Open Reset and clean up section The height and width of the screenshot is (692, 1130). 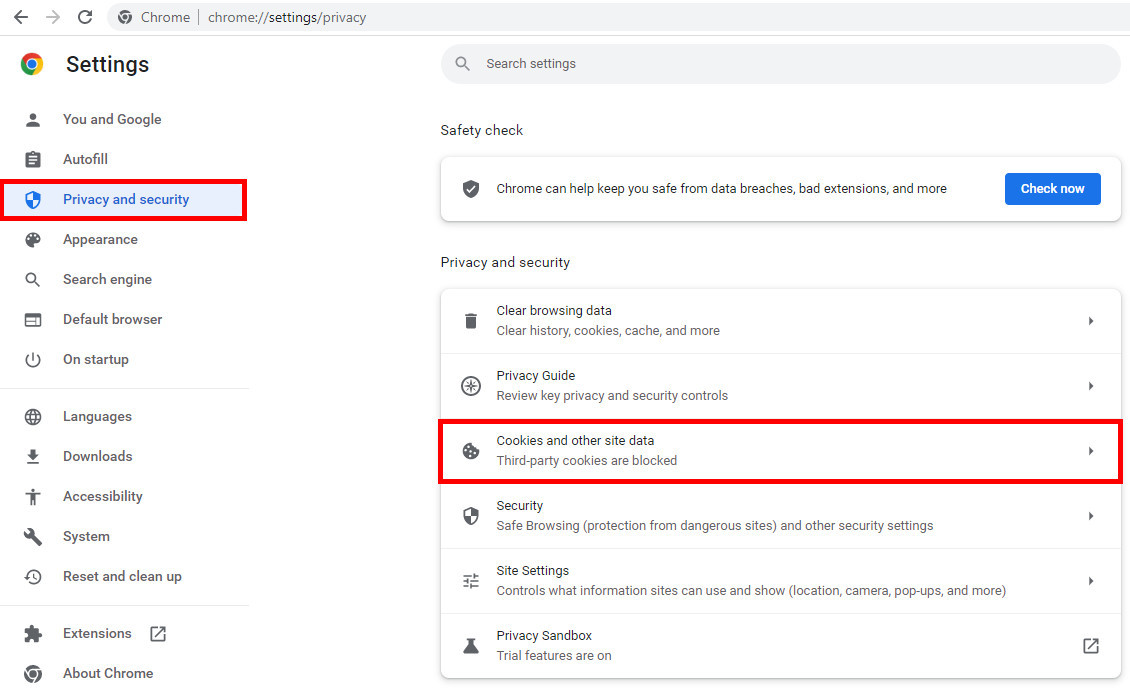tap(122, 577)
